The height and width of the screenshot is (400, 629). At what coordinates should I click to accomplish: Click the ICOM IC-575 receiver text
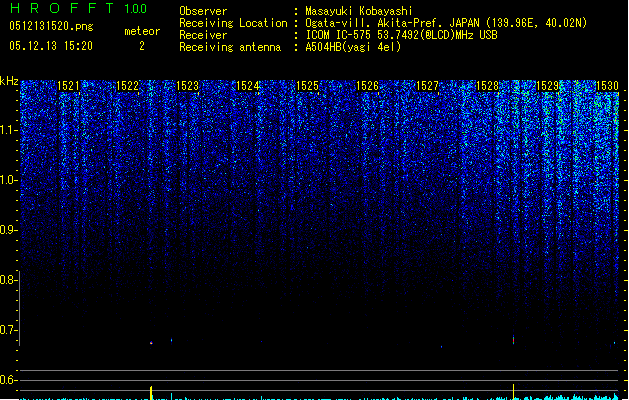pyautogui.click(x=401, y=35)
